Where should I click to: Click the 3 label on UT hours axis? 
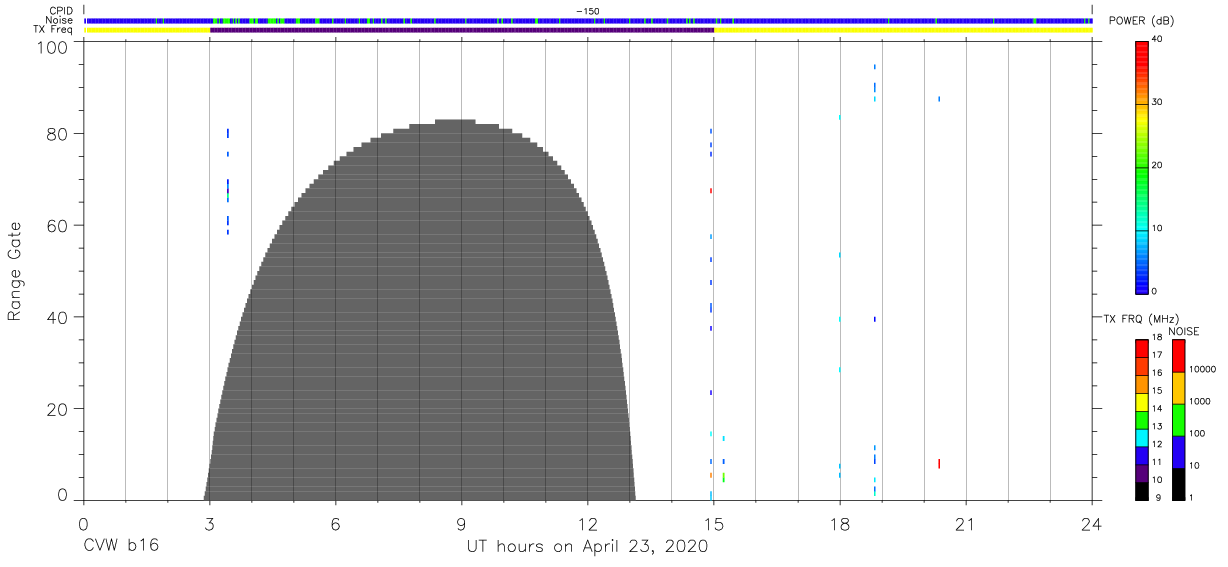[209, 524]
